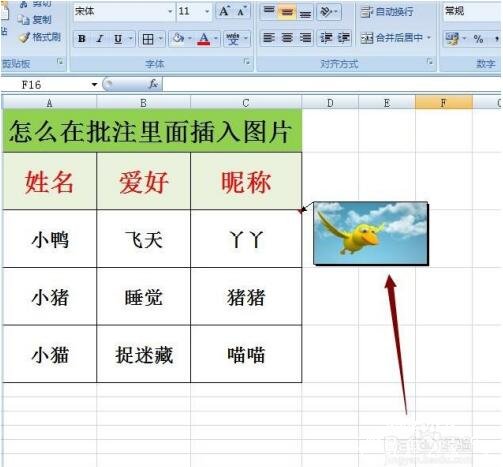Click the insert function fx button

click(153, 84)
